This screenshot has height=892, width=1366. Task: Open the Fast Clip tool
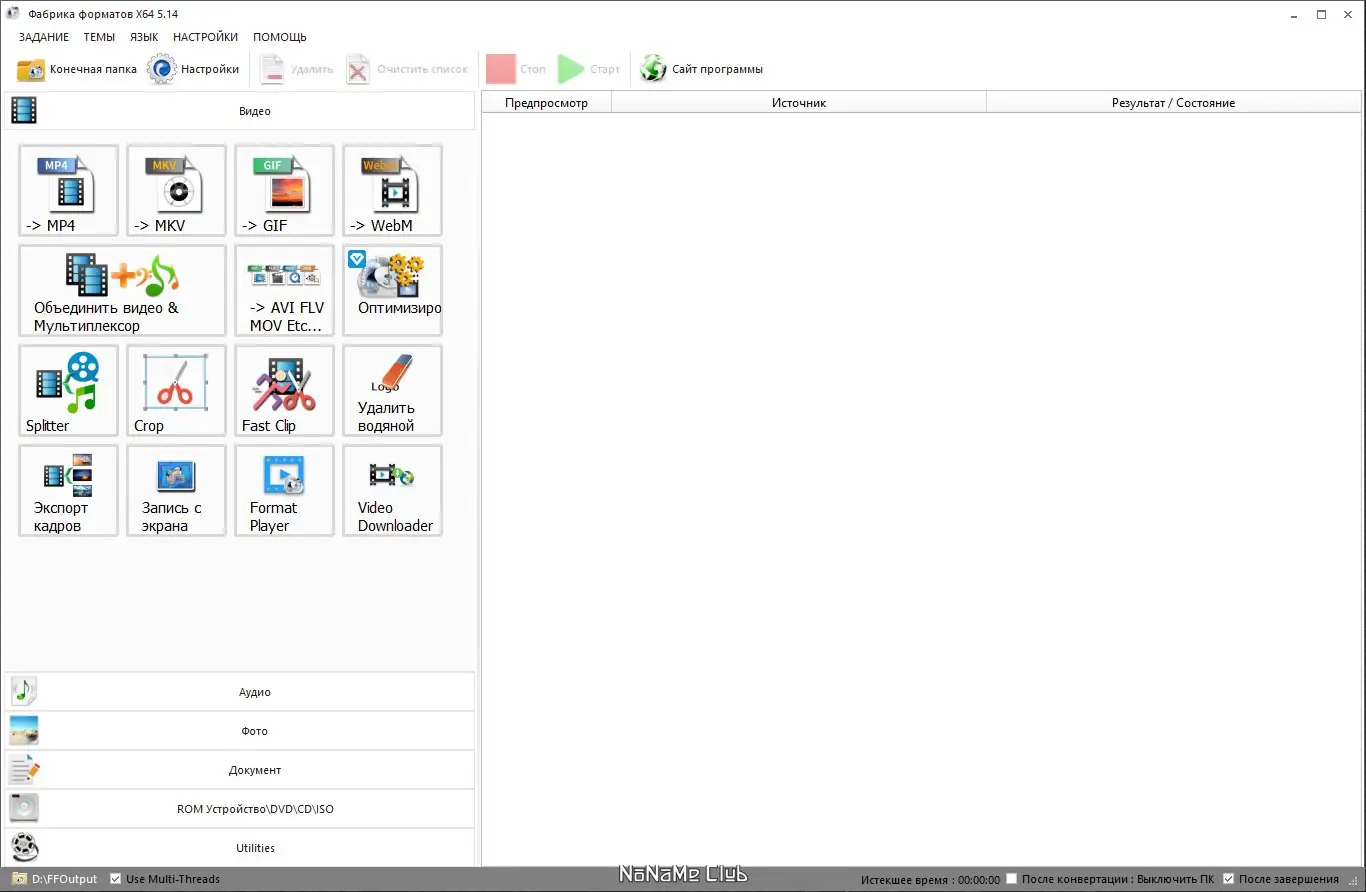pyautogui.click(x=284, y=390)
